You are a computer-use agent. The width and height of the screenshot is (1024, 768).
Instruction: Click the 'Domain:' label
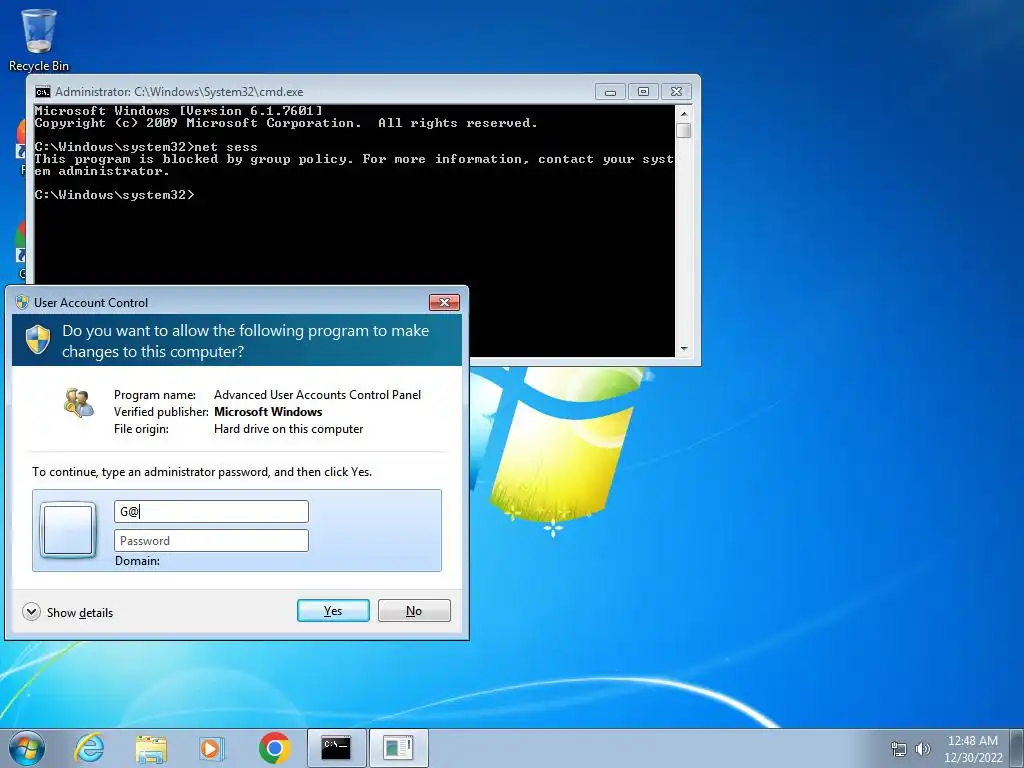(x=137, y=561)
